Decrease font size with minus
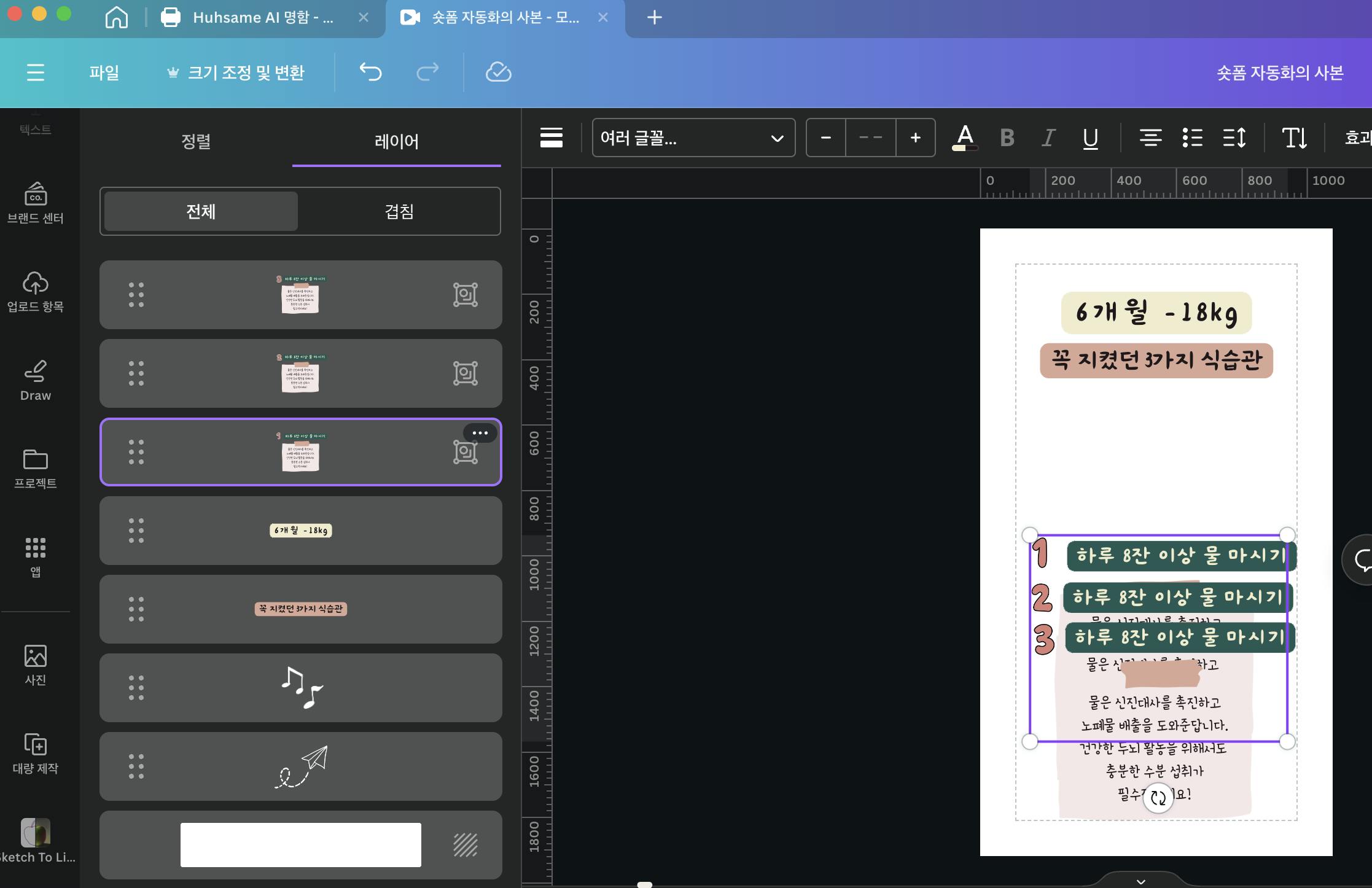1372x888 pixels. (826, 138)
